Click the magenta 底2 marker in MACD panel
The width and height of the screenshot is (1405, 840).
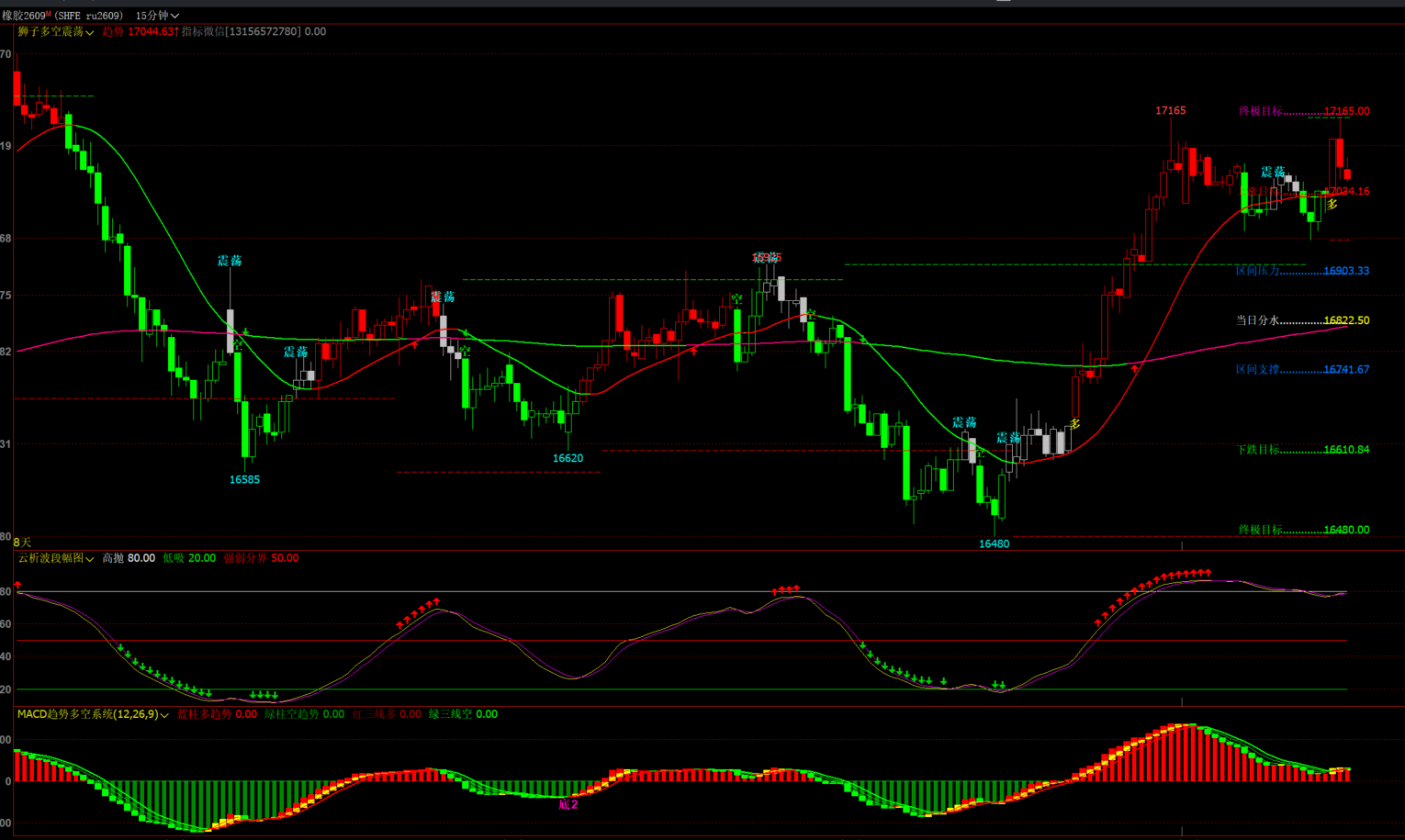[x=568, y=804]
